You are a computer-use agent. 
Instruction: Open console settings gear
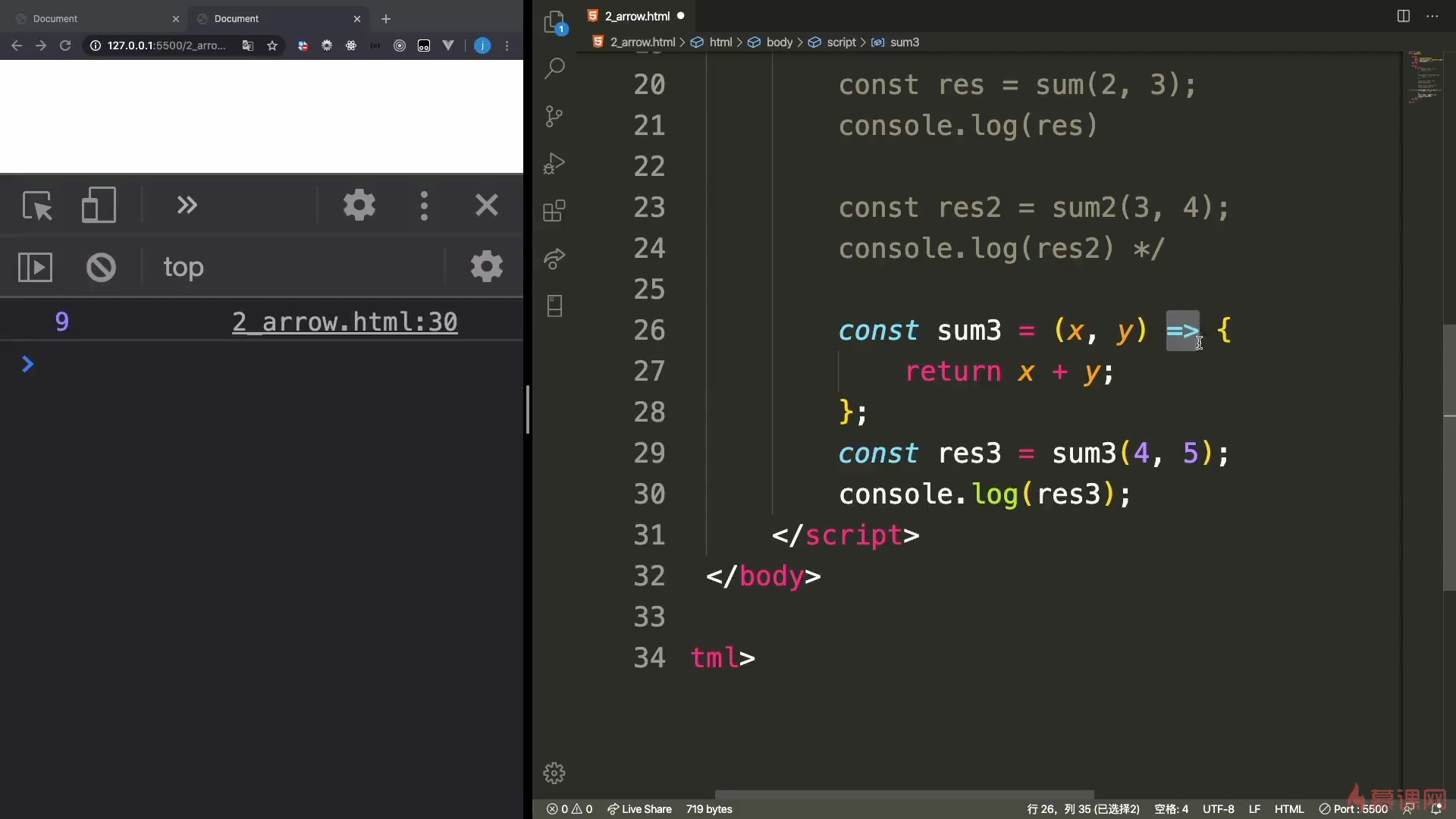tap(486, 266)
